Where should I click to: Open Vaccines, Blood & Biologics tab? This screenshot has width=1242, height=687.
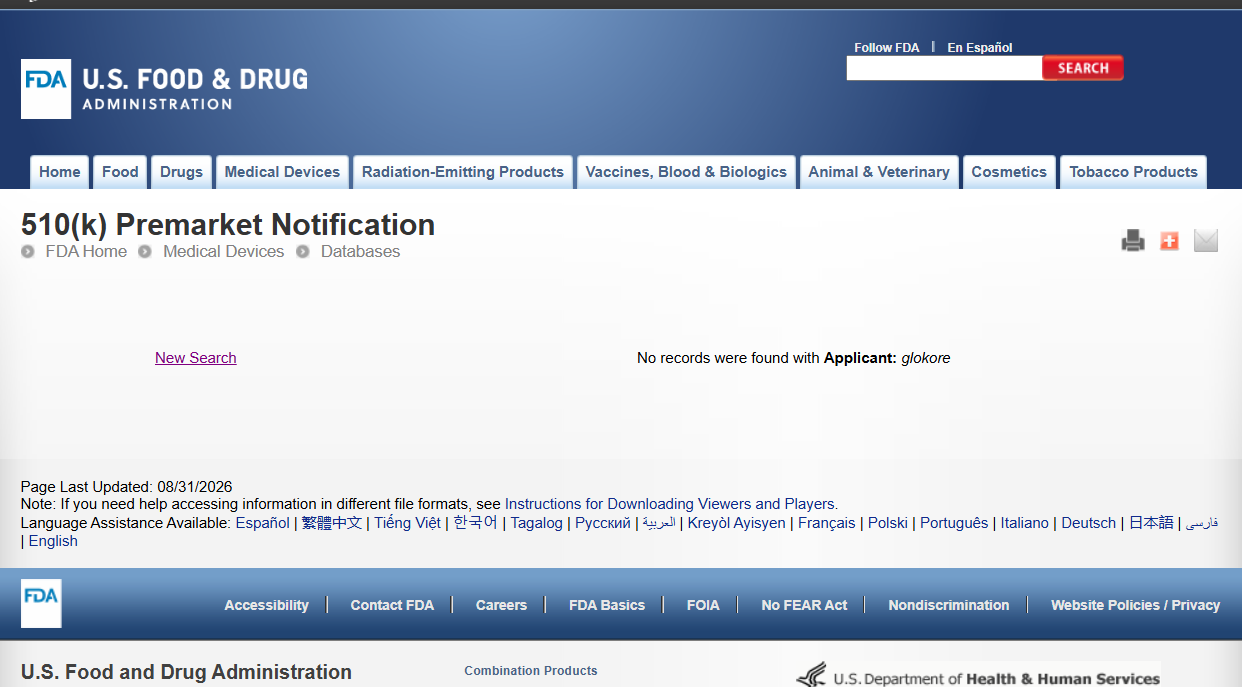point(686,172)
